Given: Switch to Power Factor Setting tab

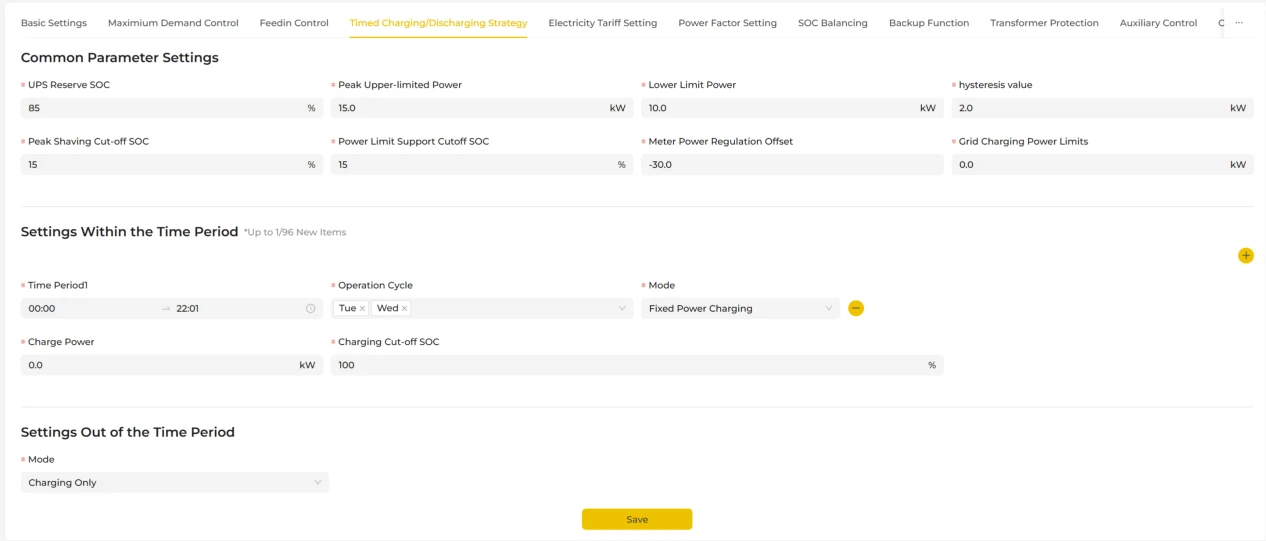Looking at the screenshot, I should click(x=727, y=23).
